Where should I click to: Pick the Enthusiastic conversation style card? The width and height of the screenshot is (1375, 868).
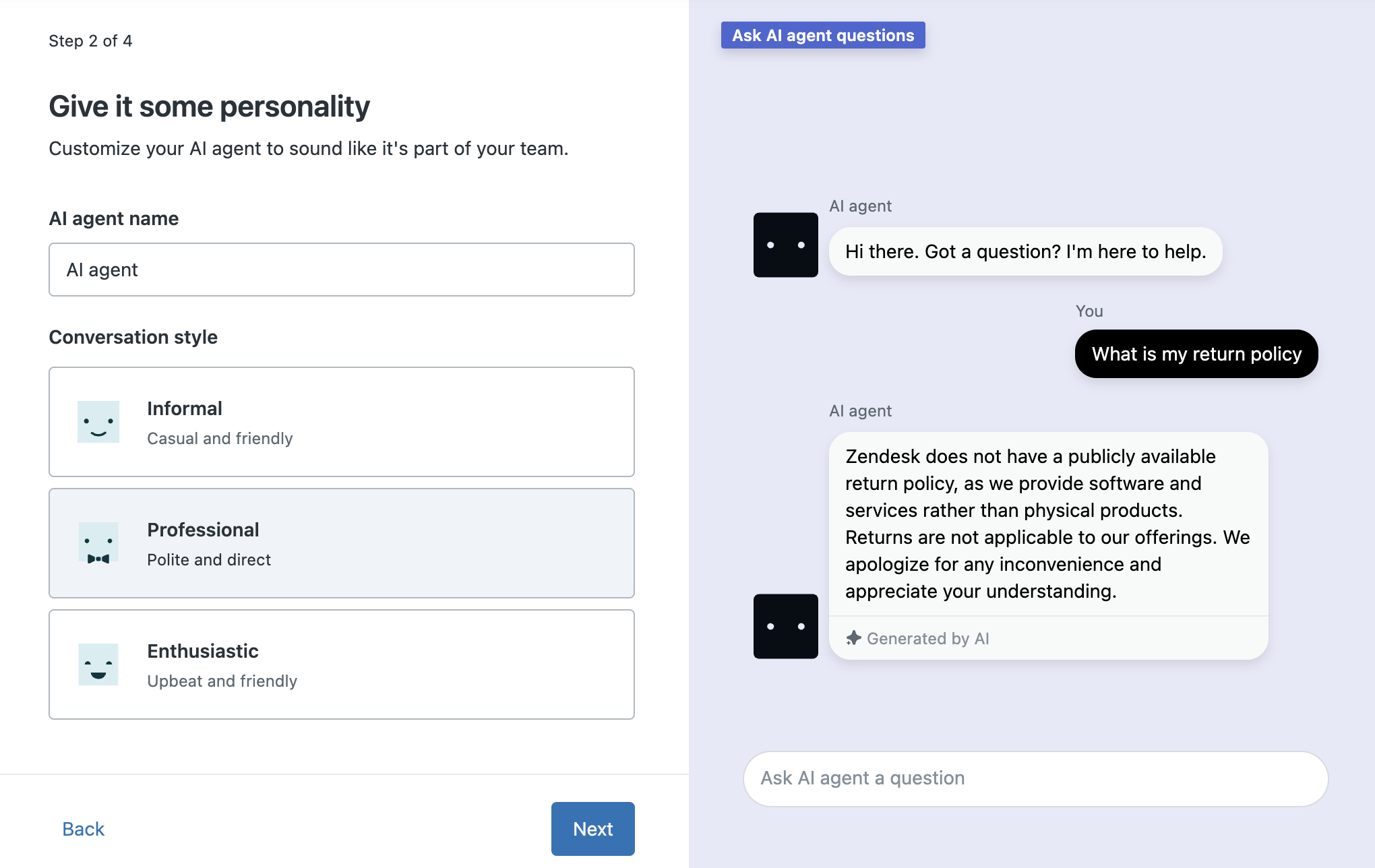click(341, 664)
